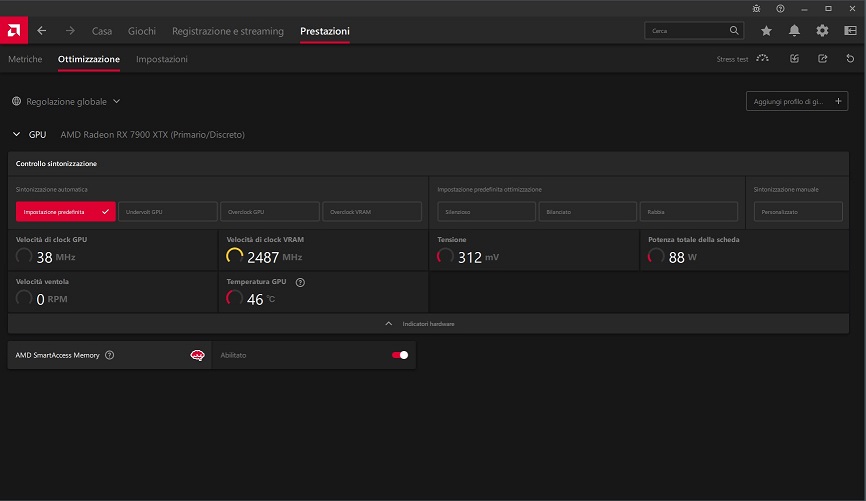Click the red brain SmartAccess Memory icon
This screenshot has width=866, height=501.
197,355
